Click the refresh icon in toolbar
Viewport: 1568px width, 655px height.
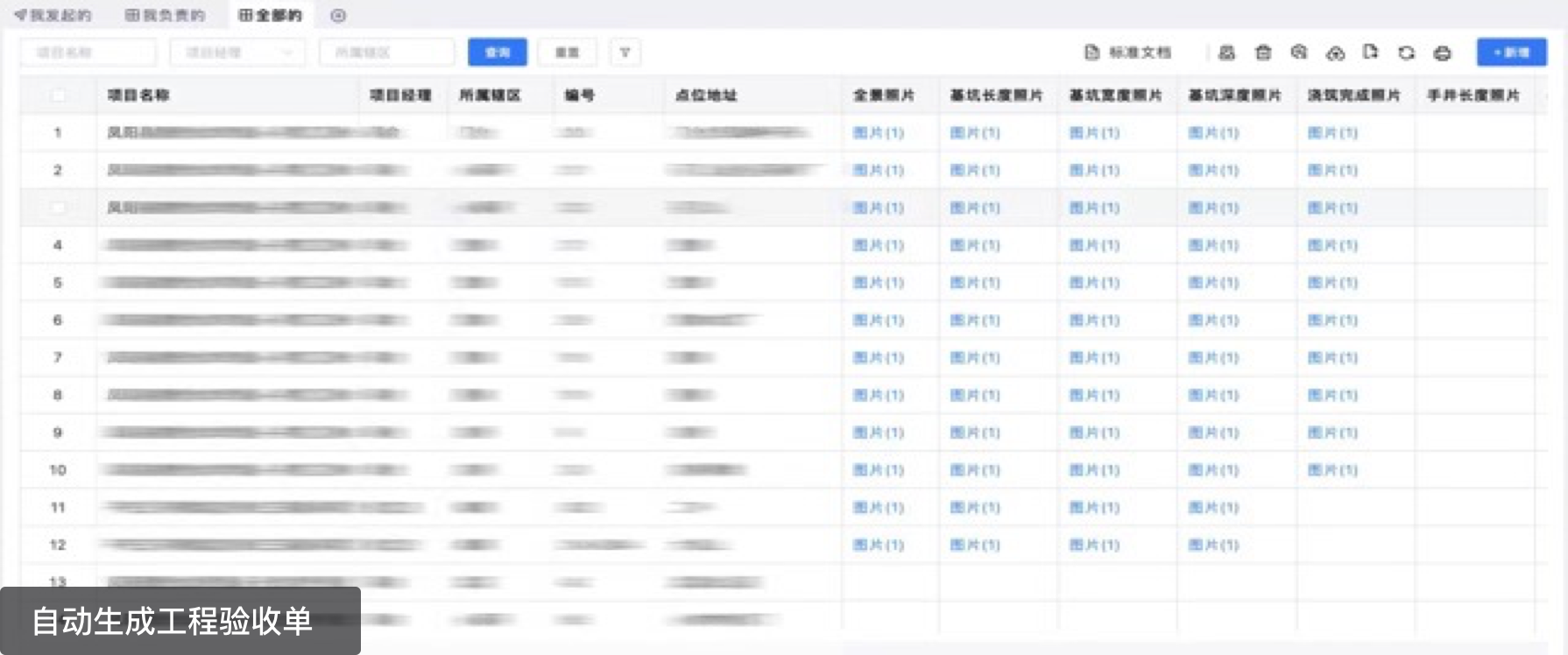click(x=1406, y=53)
